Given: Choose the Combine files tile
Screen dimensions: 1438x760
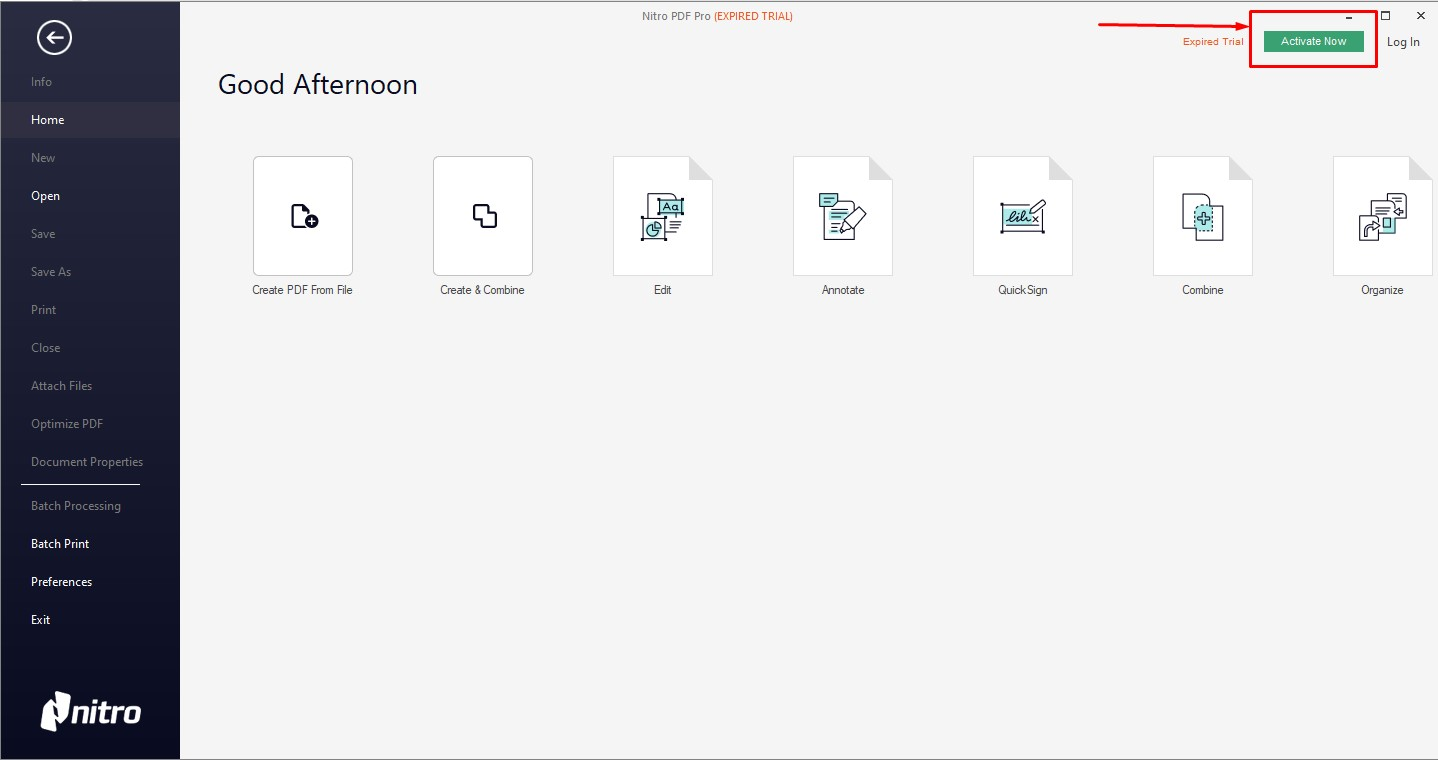Looking at the screenshot, I should [1203, 216].
